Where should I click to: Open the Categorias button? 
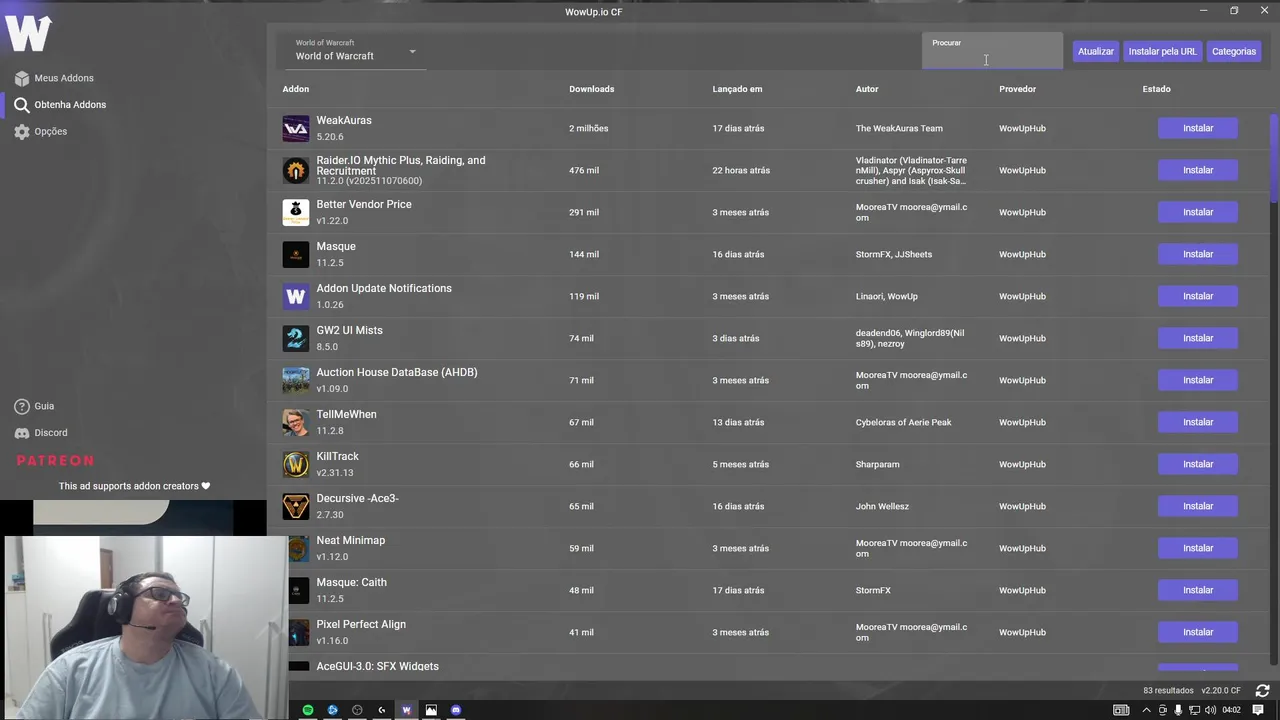[1234, 51]
